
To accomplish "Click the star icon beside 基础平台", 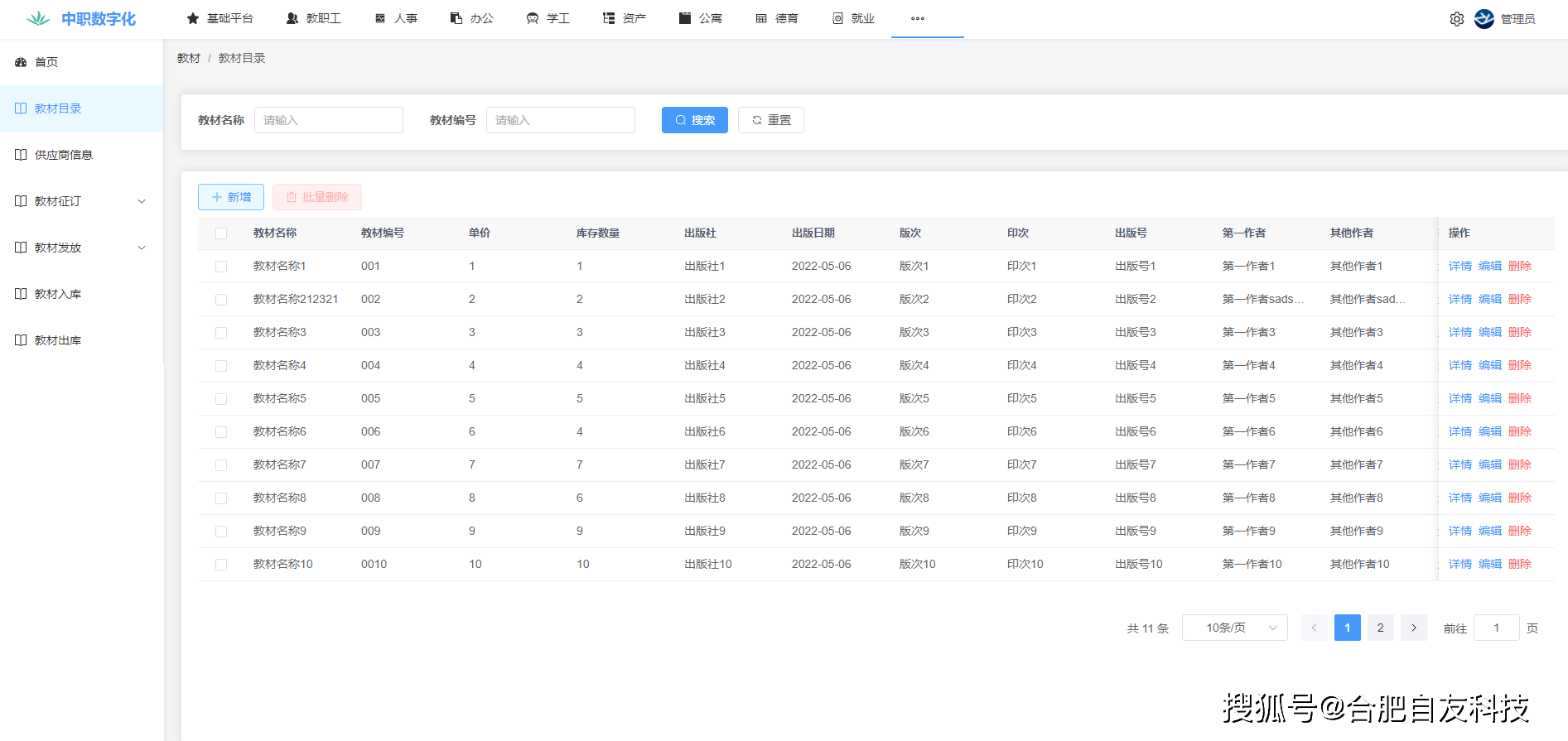I will [x=193, y=18].
